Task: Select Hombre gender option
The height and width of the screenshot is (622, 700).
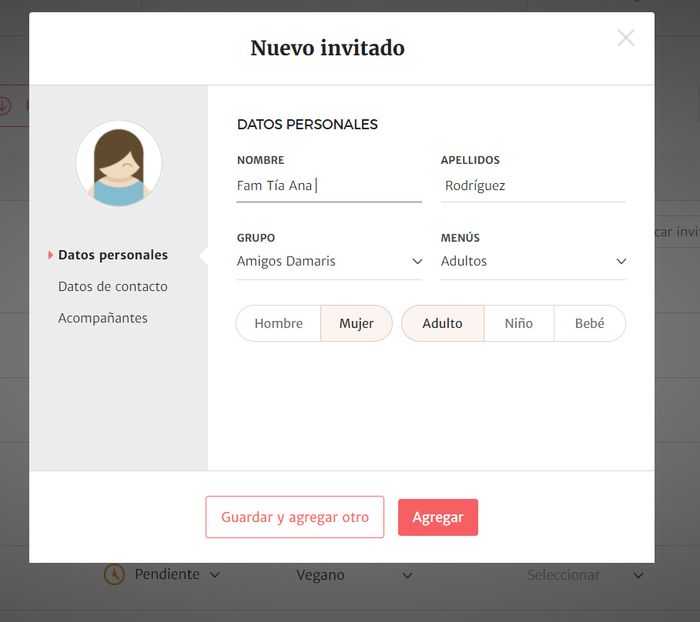Action: 279,323
